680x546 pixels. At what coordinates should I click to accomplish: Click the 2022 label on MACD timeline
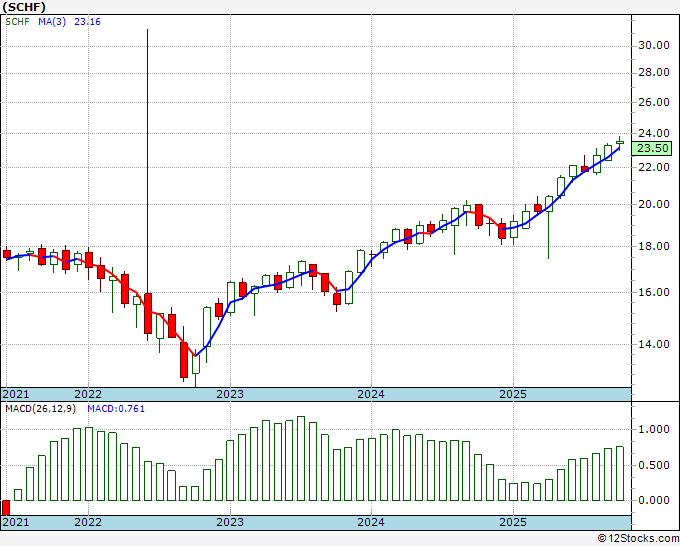(88, 522)
